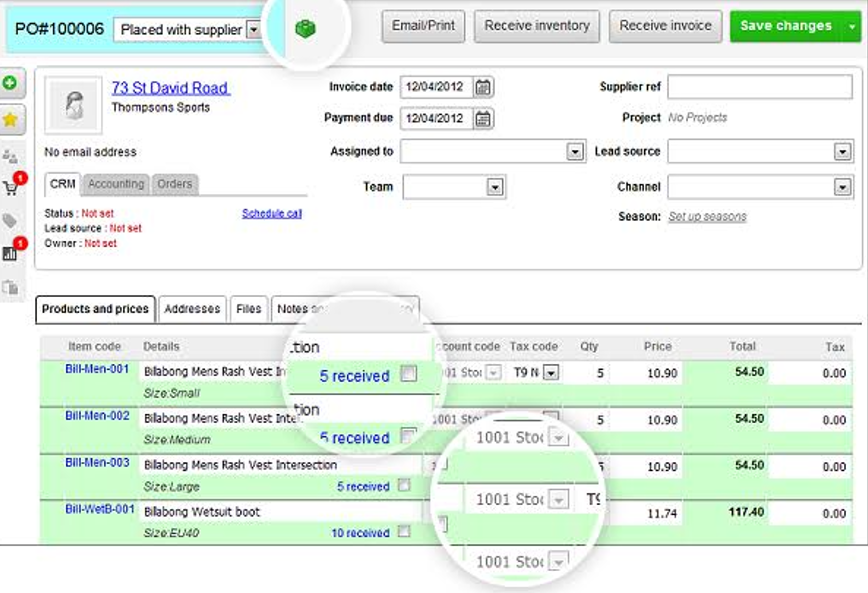Click the Supplier ref input field
Screen dimensions: 868x593
click(760, 87)
